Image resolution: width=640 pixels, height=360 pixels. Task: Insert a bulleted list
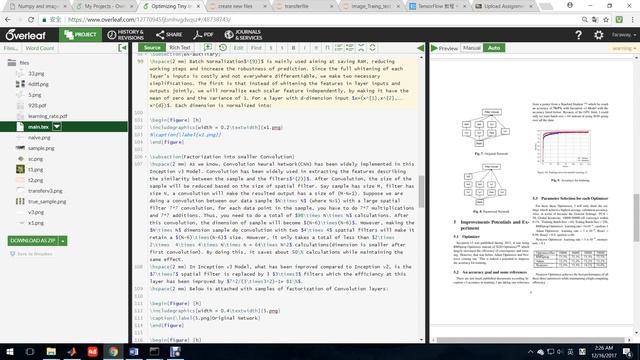coord(350,48)
